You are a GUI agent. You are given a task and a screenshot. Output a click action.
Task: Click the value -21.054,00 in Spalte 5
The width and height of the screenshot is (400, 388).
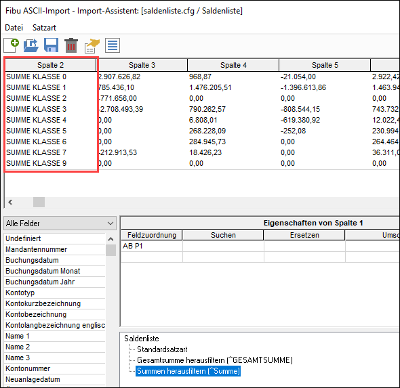[x=298, y=77]
